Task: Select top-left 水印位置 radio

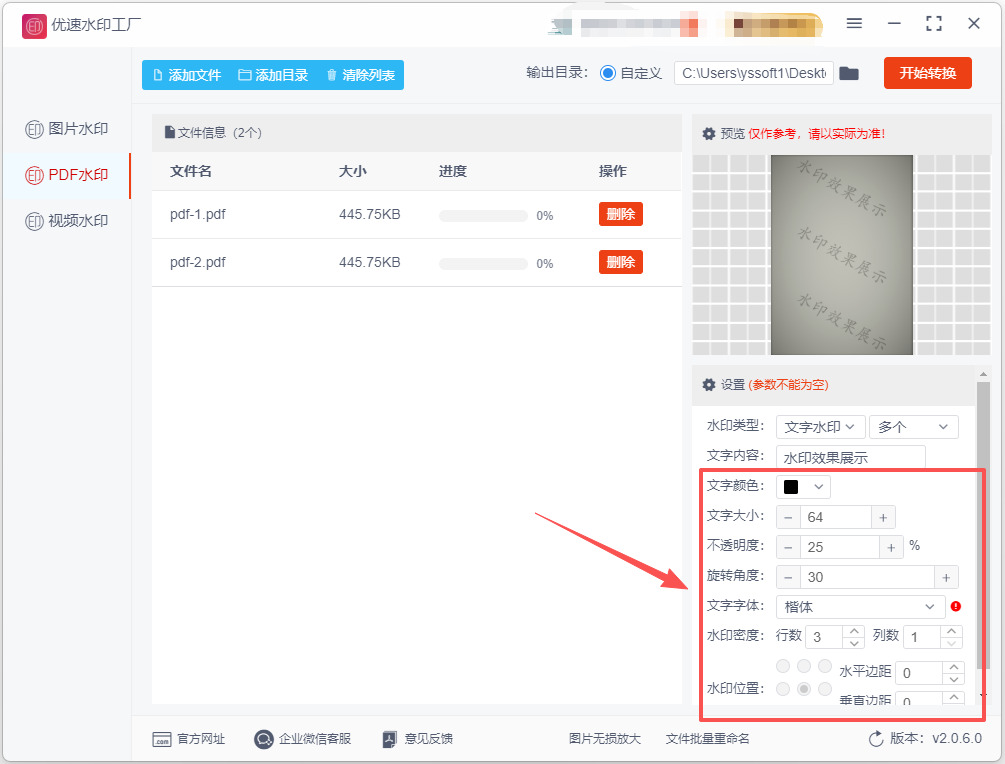Action: coord(783,666)
